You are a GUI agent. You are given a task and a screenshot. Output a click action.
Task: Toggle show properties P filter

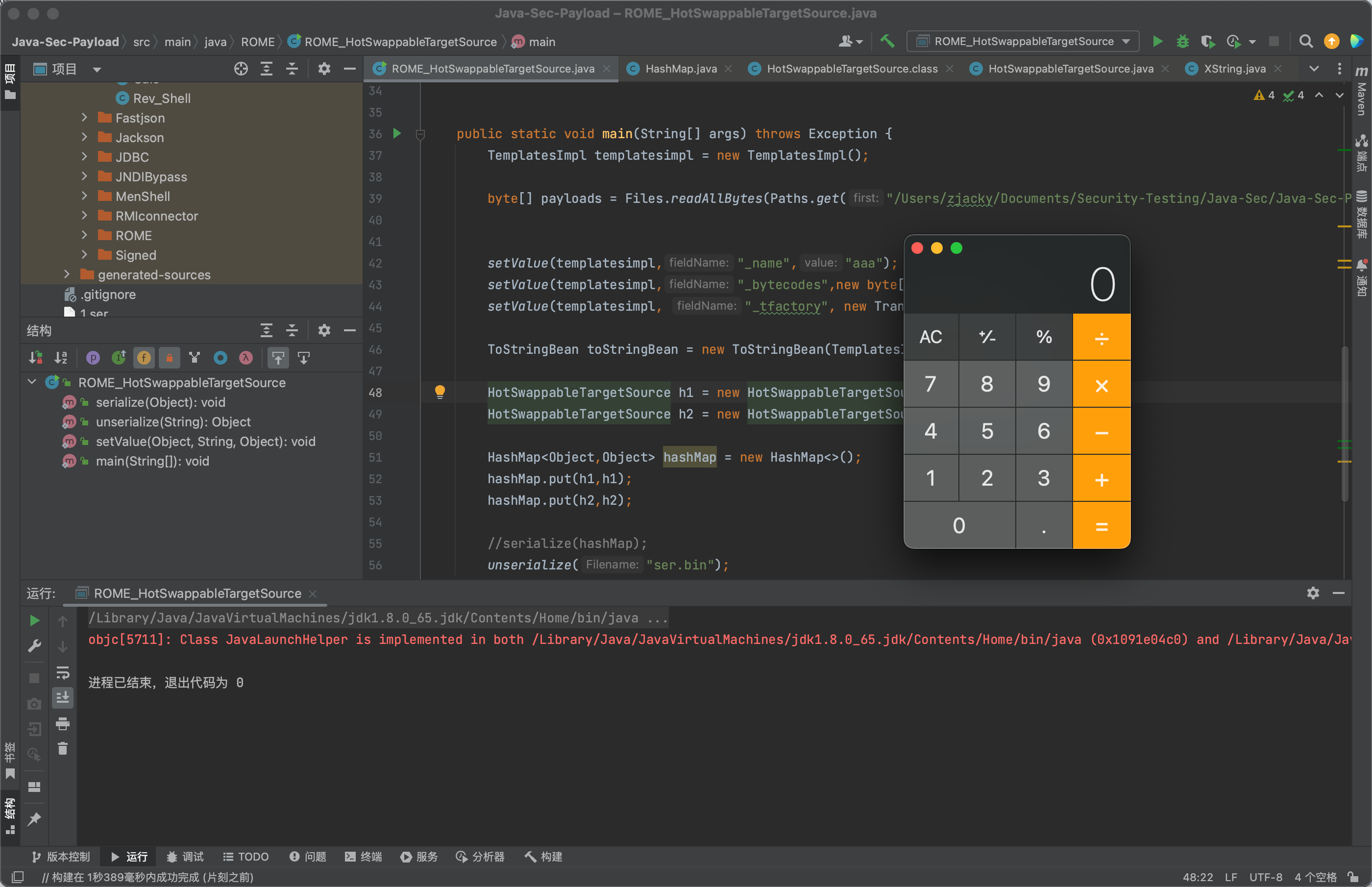point(93,358)
